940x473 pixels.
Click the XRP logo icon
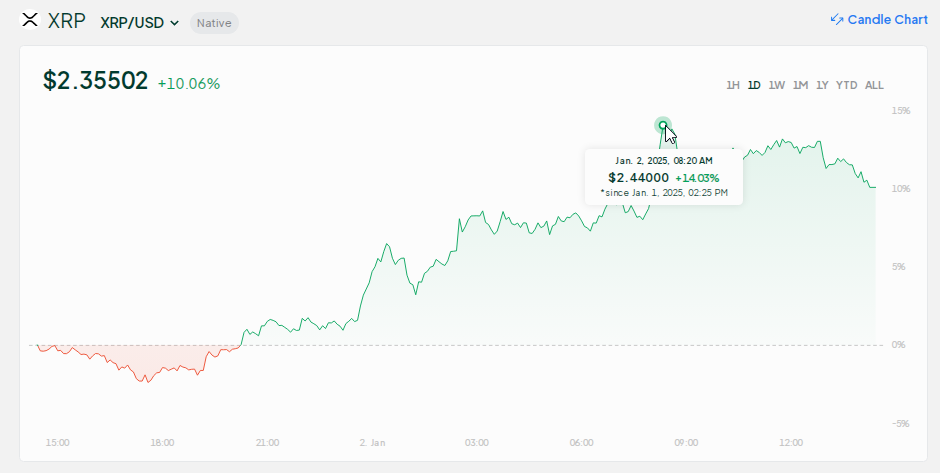coord(30,21)
